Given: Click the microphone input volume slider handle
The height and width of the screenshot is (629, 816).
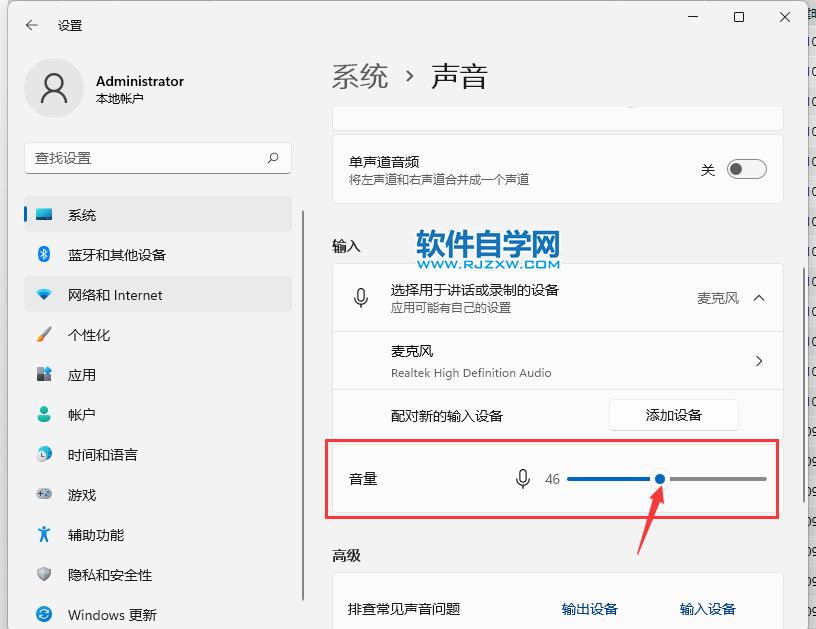Looking at the screenshot, I should coord(660,480).
